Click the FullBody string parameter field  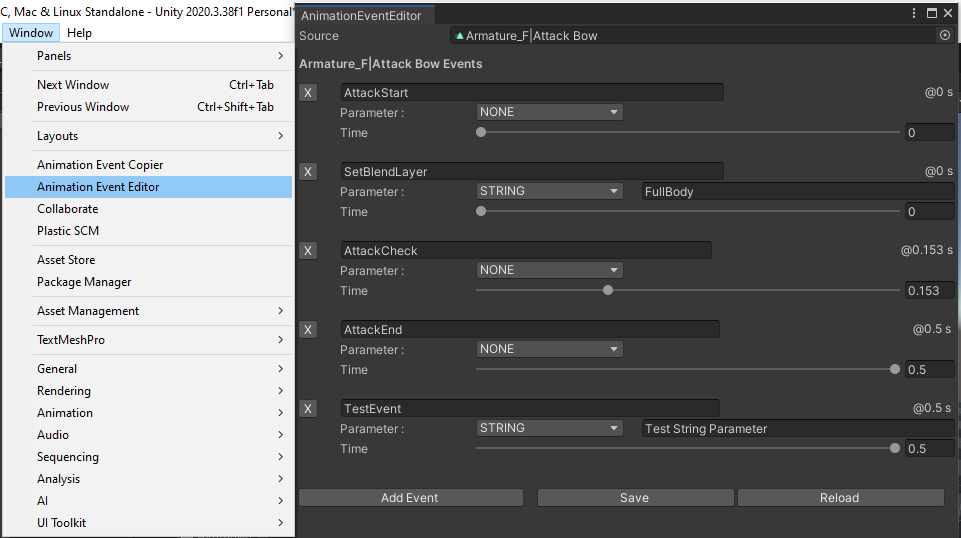(x=795, y=192)
